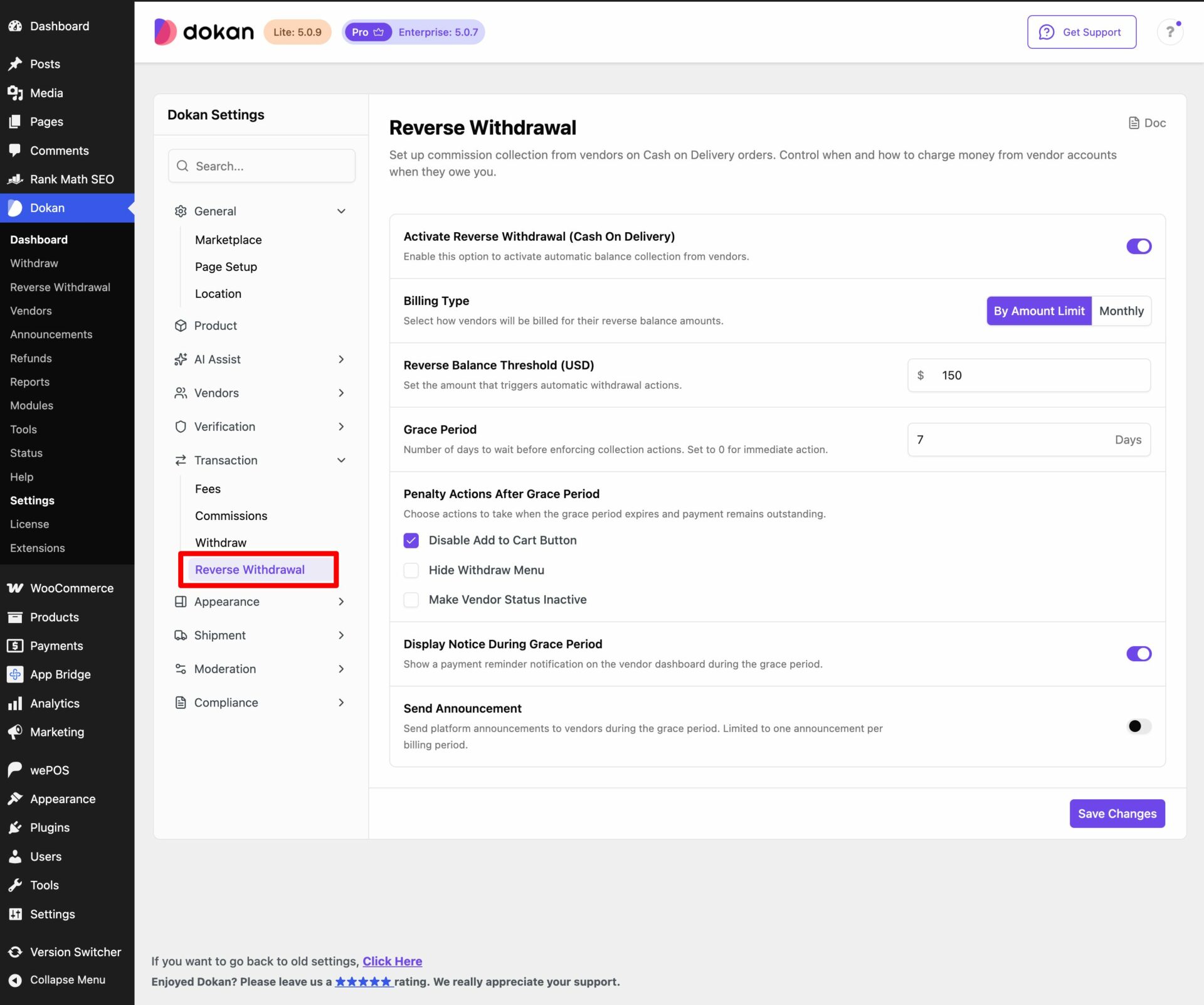Viewport: 1204px width, 1005px height.
Task: Open Version Switcher icon
Action: 15,952
